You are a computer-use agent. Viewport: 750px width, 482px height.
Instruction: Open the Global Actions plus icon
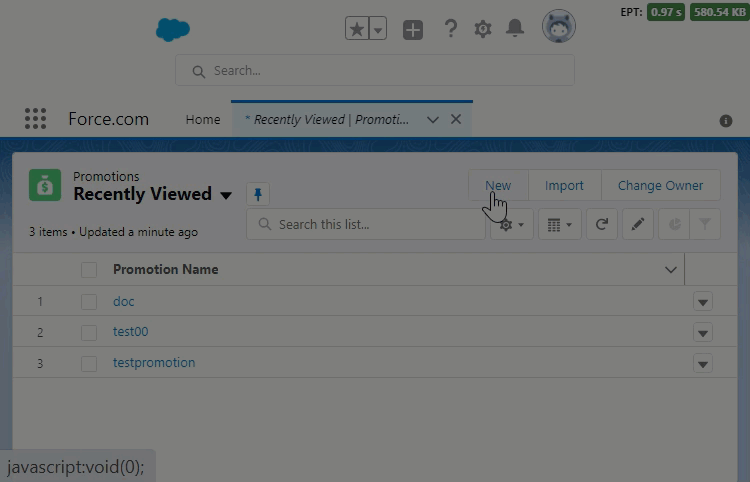[x=413, y=29]
